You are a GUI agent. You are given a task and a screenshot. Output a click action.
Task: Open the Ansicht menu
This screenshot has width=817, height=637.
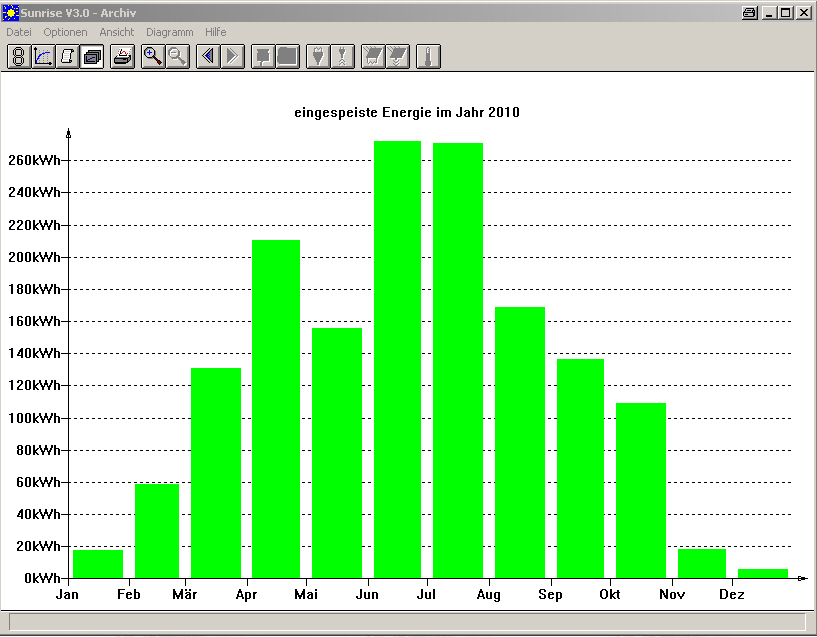(117, 32)
